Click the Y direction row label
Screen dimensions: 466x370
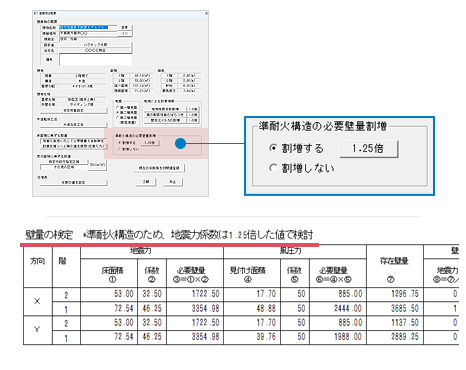point(38,330)
